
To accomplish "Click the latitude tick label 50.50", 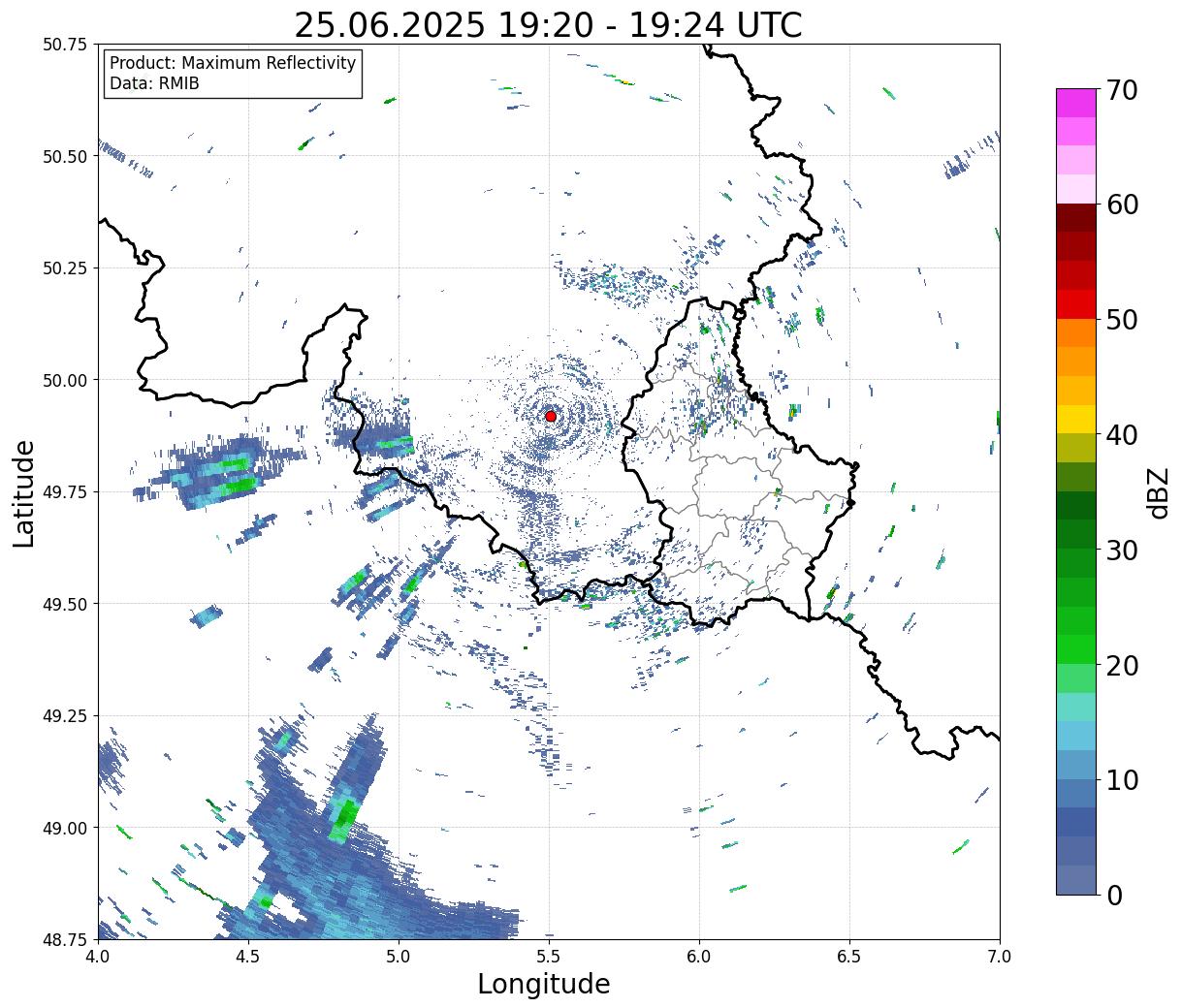I will point(65,156).
